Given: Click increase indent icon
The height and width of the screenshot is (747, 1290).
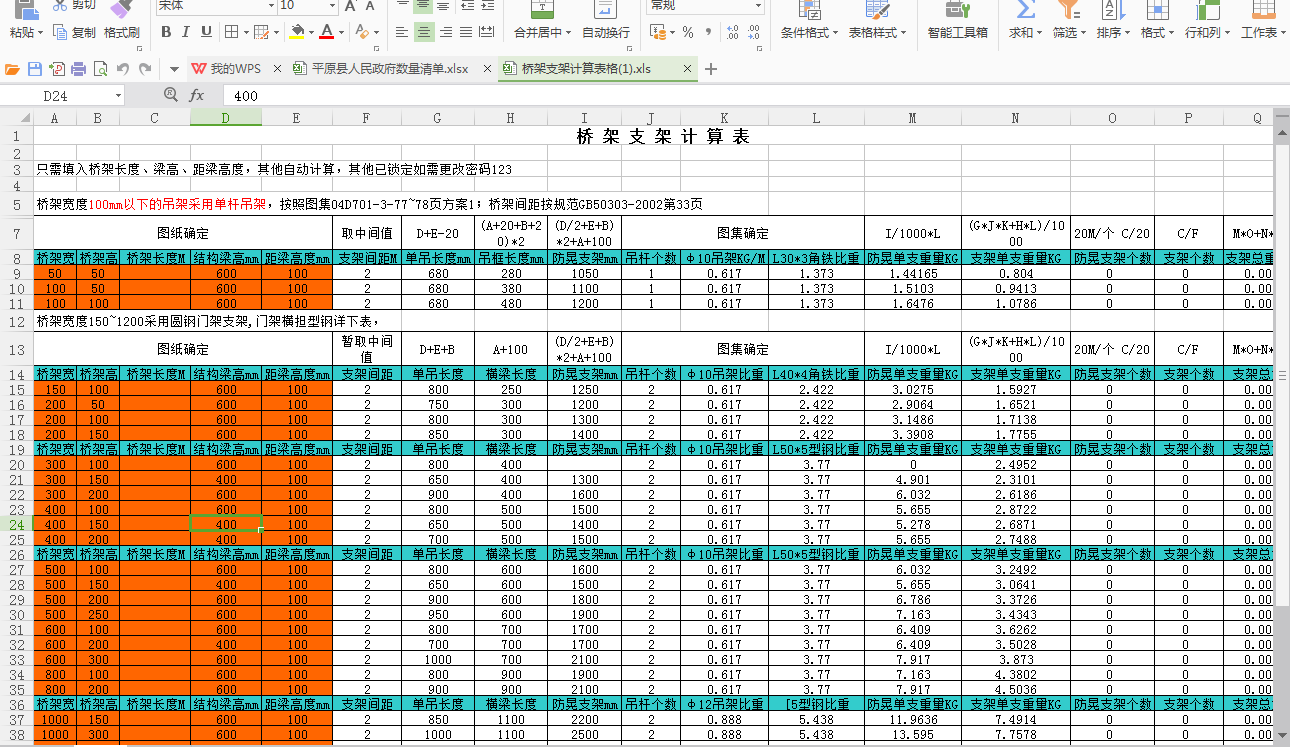Looking at the screenshot, I should 487,6.
